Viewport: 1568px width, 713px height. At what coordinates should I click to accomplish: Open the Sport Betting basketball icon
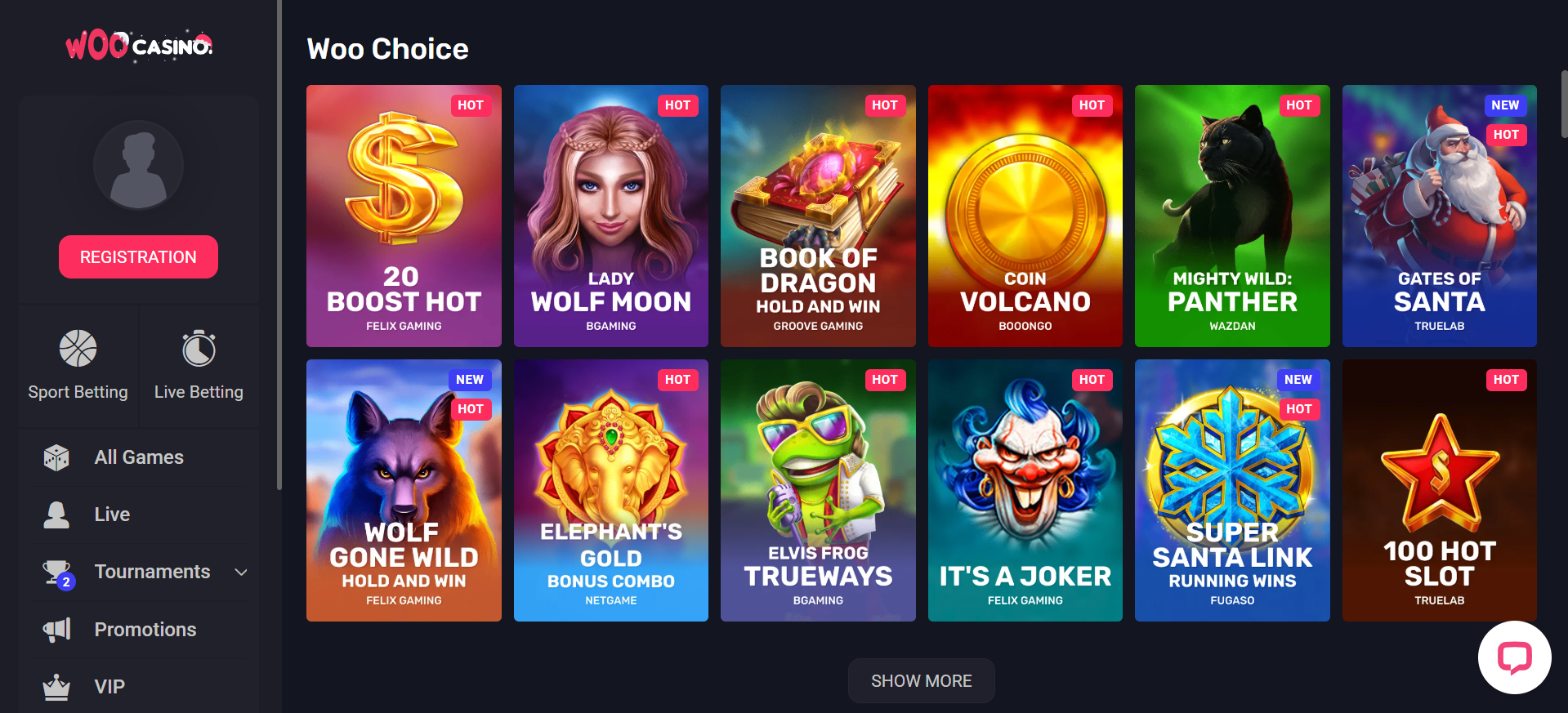point(78,349)
